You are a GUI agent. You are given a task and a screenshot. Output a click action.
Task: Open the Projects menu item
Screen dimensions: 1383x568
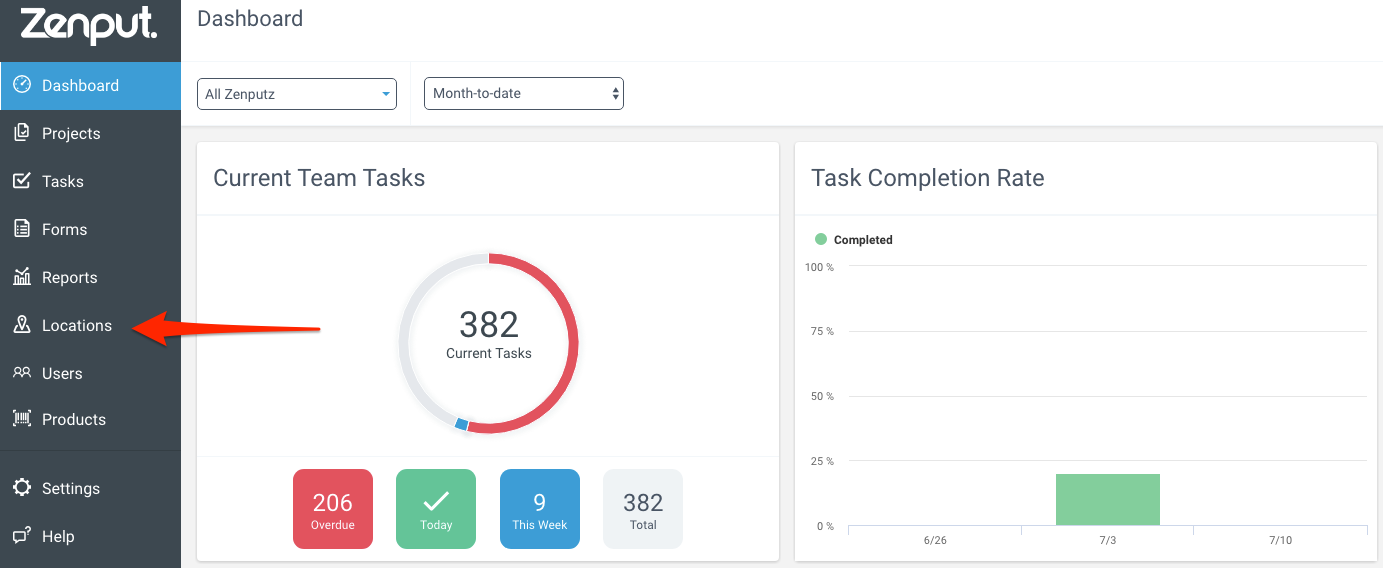[x=90, y=134]
